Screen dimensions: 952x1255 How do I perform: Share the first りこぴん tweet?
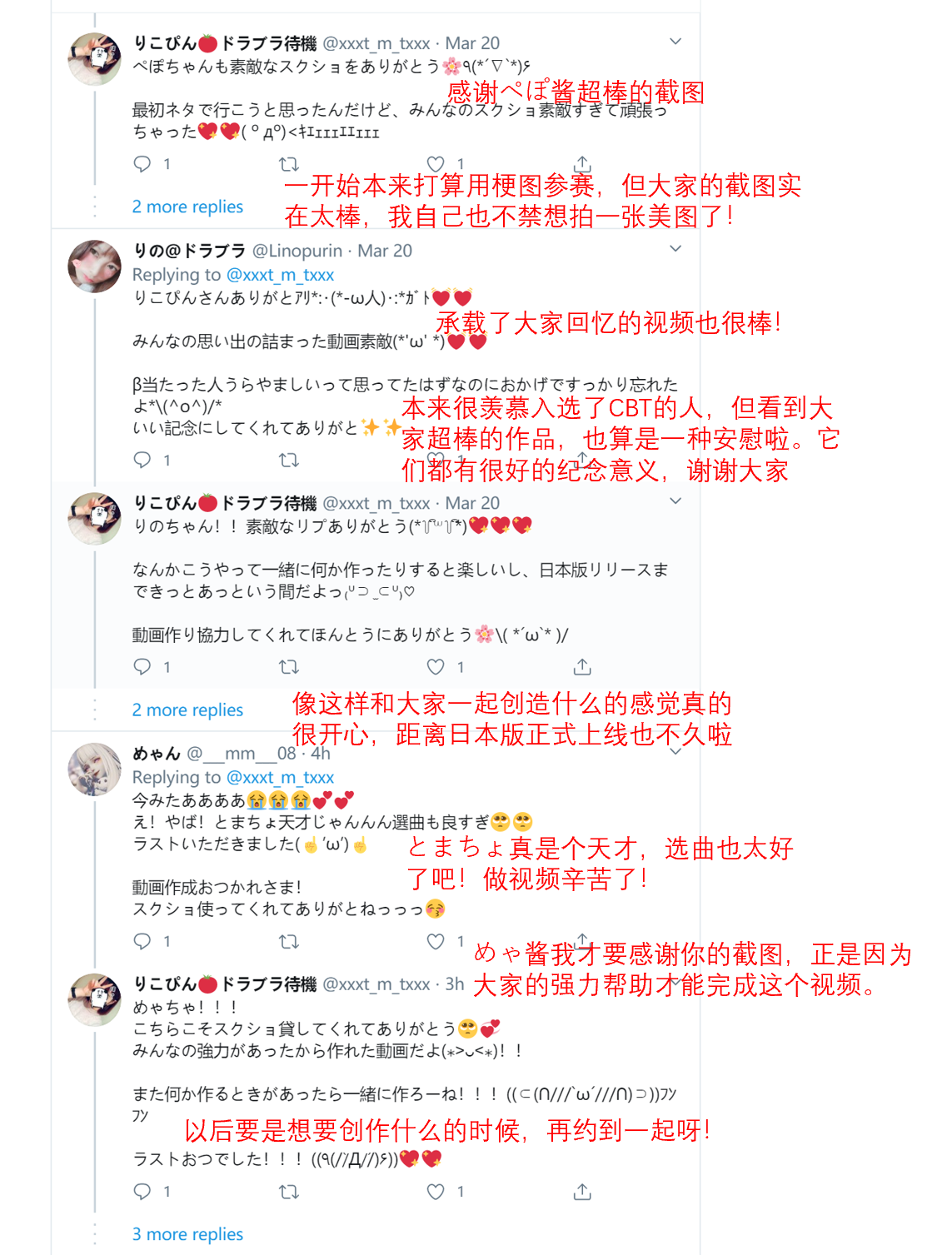click(582, 163)
